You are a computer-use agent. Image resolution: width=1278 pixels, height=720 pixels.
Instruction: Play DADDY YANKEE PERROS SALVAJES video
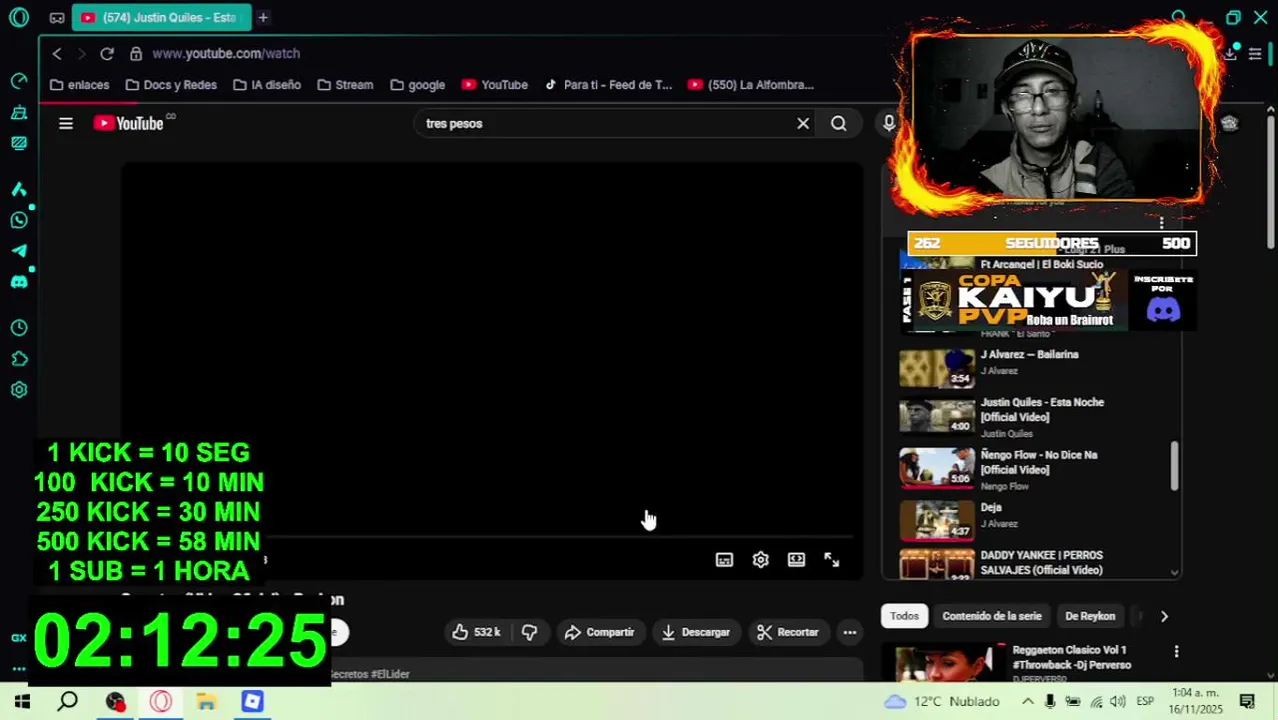[x=1041, y=562]
